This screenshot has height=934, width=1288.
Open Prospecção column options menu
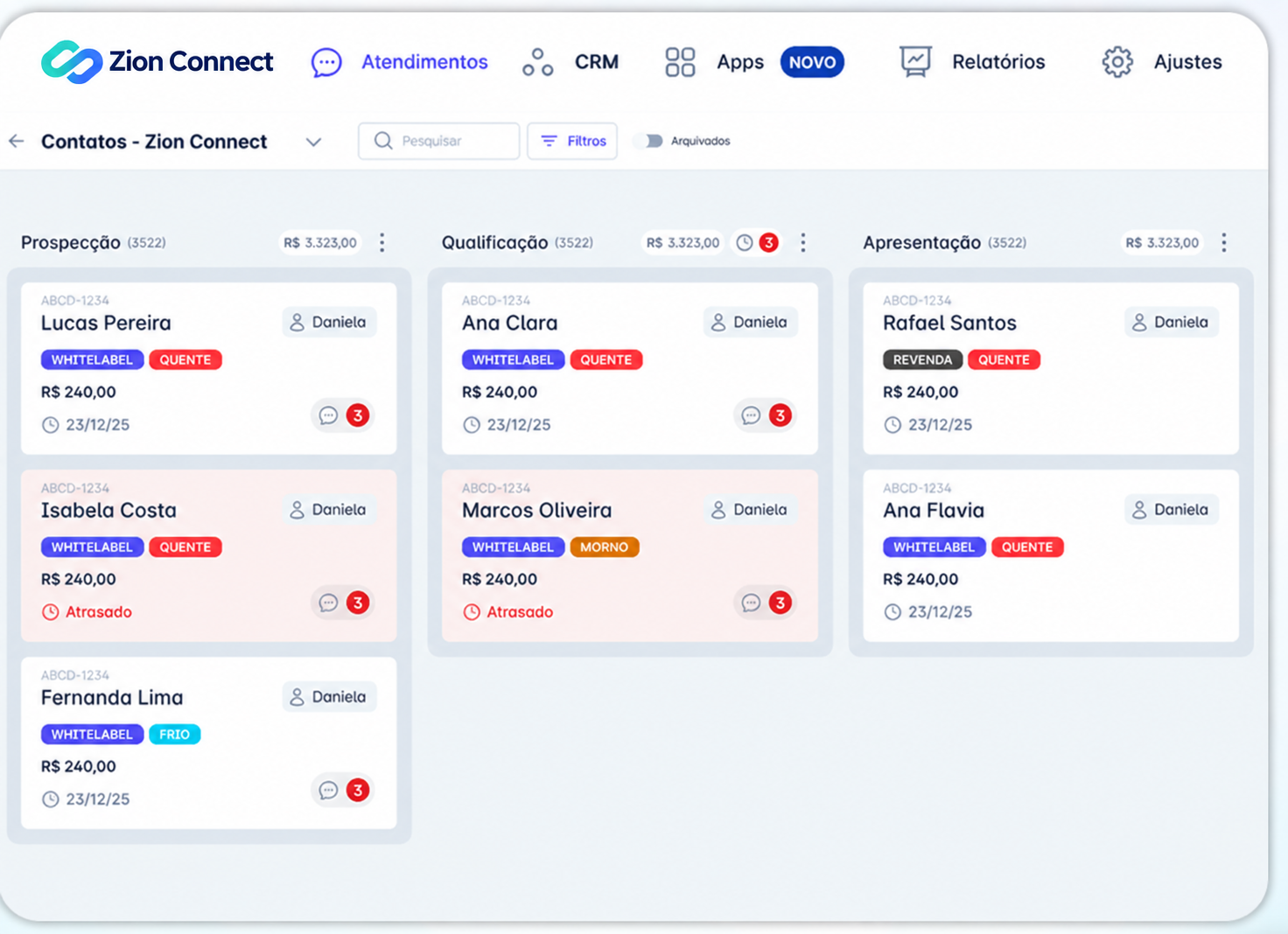[x=382, y=242]
